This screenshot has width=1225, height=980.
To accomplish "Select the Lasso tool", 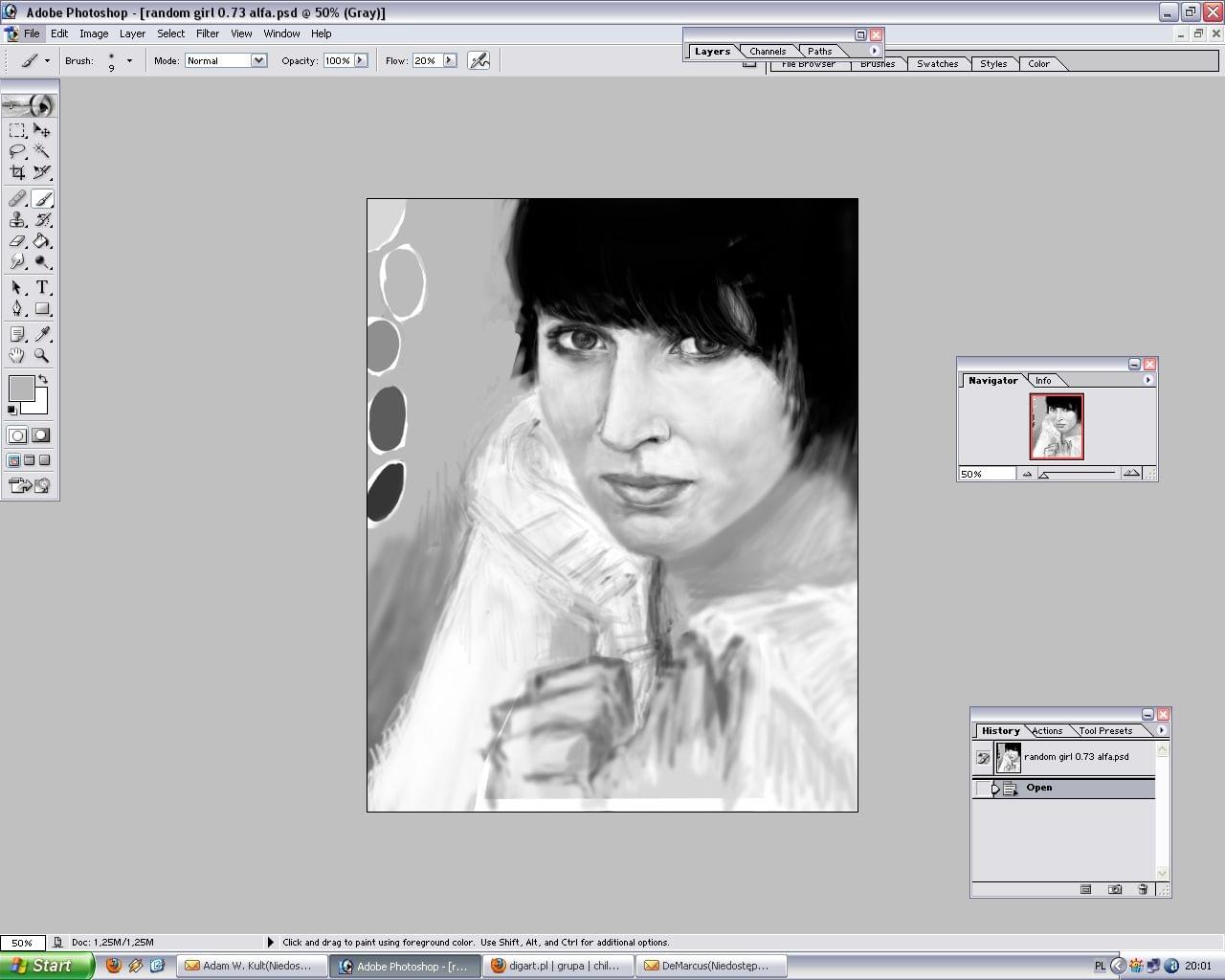I will [17, 151].
